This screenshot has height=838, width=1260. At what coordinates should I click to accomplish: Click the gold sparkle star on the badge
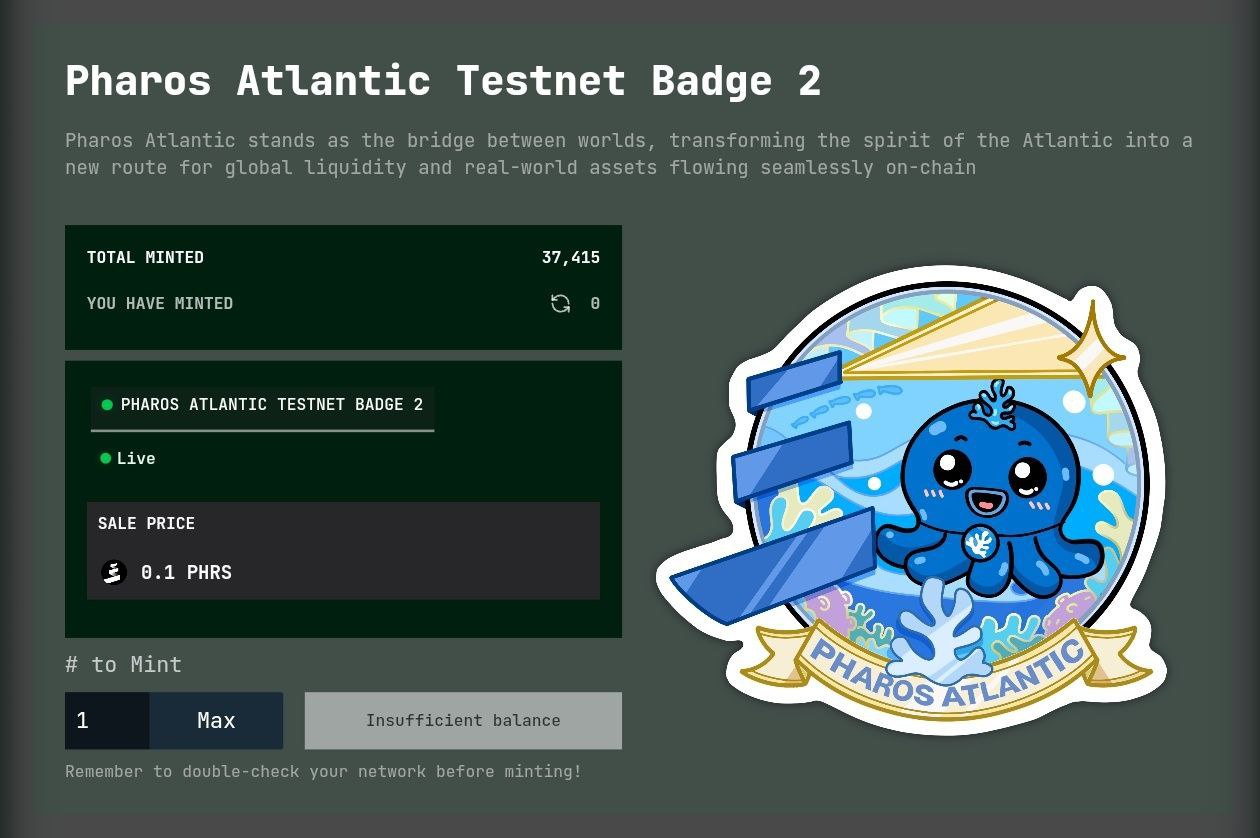tap(1090, 347)
